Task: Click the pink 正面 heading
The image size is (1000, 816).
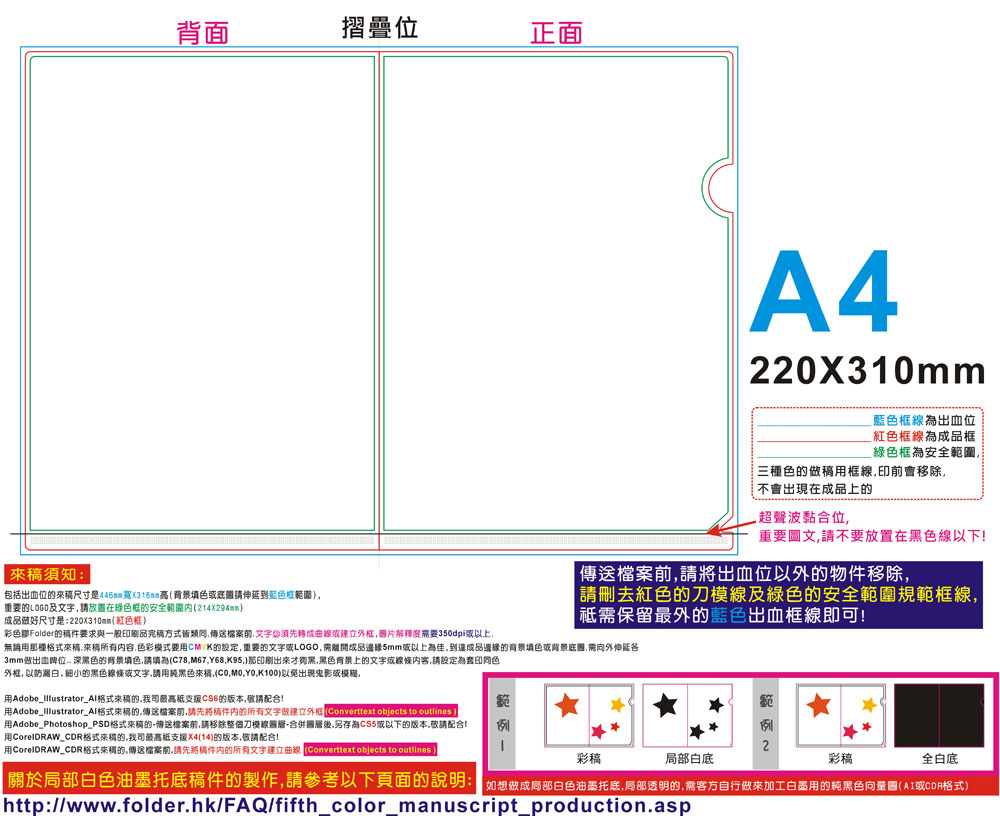Action: pos(556,33)
